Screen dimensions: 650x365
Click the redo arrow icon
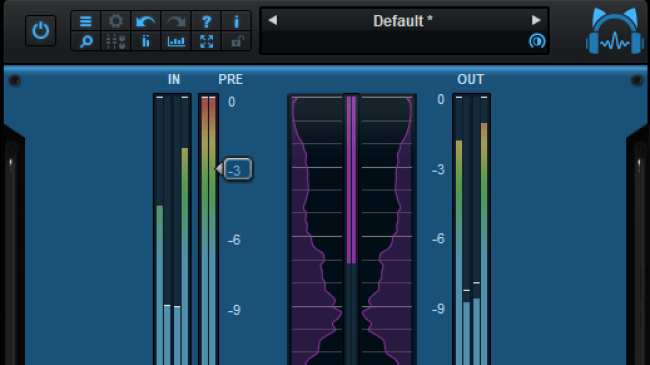point(176,21)
